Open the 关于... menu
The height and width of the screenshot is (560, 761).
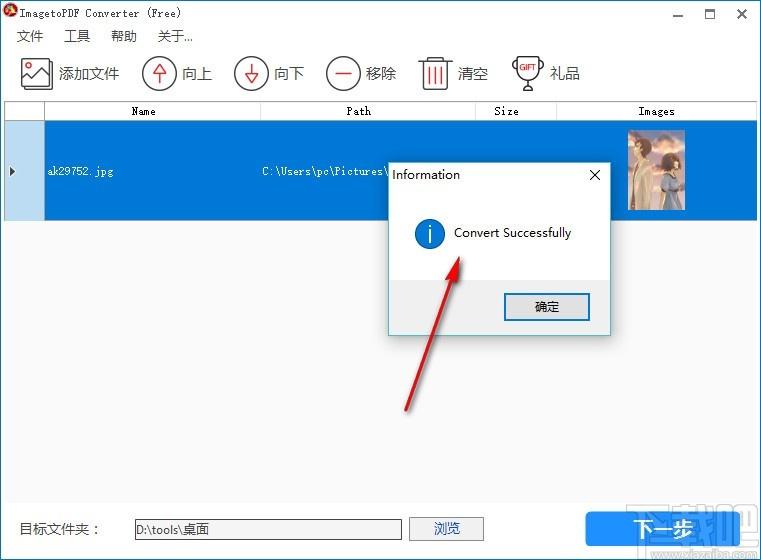[175, 36]
